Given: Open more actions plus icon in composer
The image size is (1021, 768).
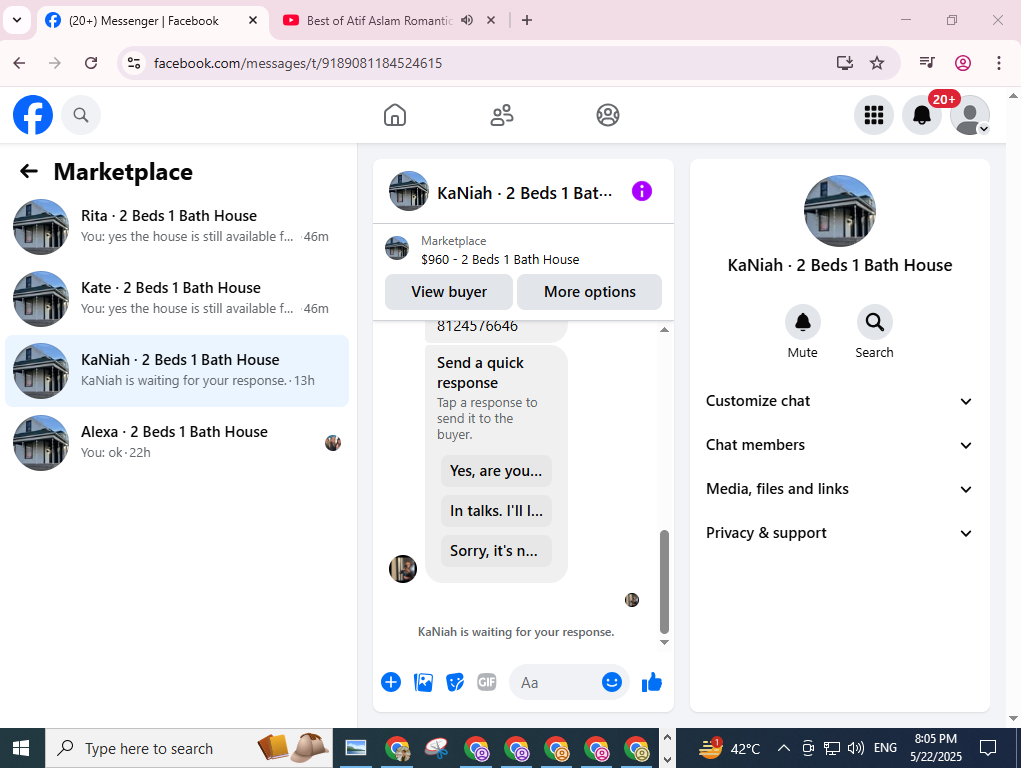Looking at the screenshot, I should click(x=391, y=682).
